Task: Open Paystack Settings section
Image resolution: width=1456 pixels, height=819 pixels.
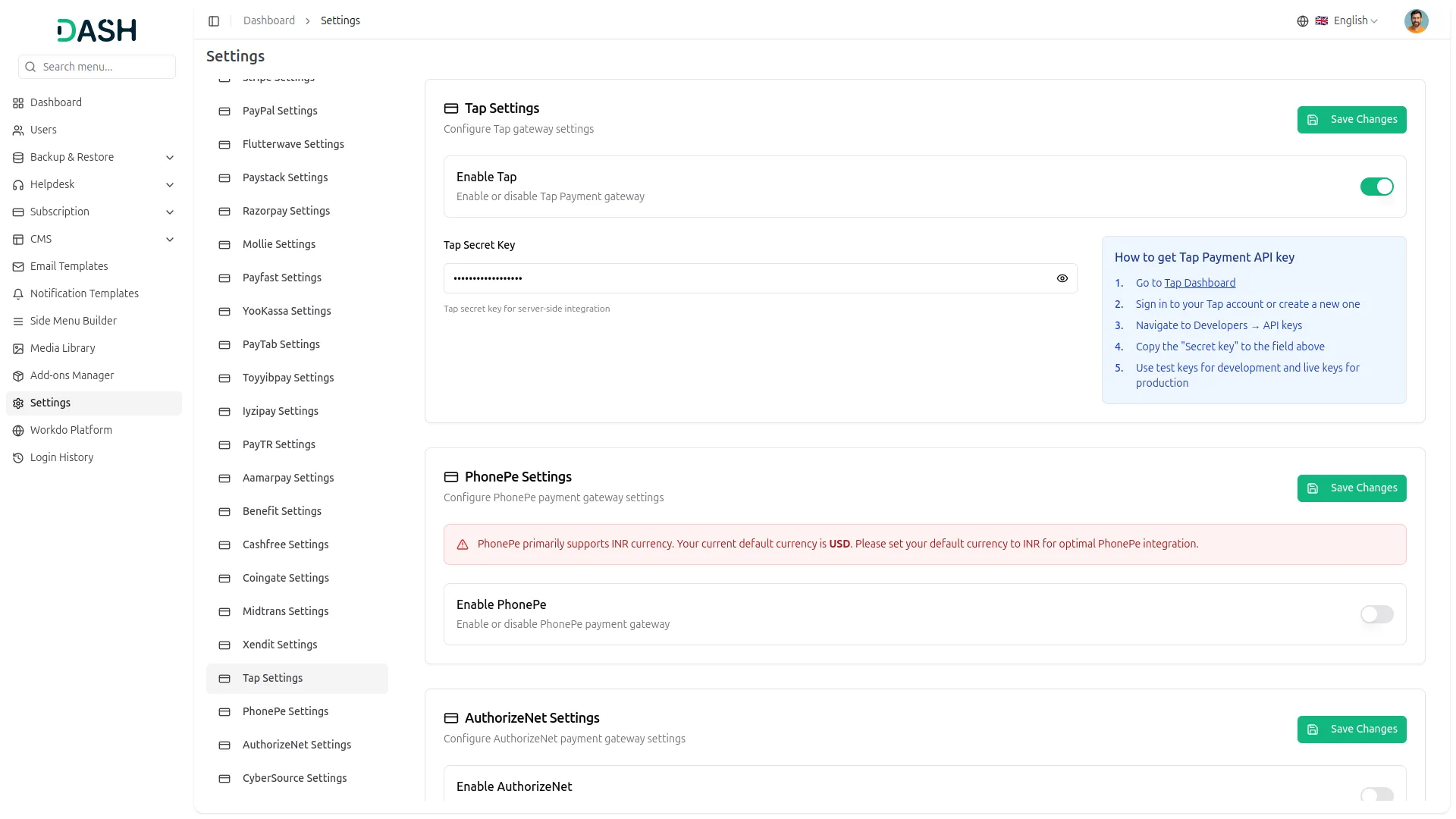Action: click(297, 178)
